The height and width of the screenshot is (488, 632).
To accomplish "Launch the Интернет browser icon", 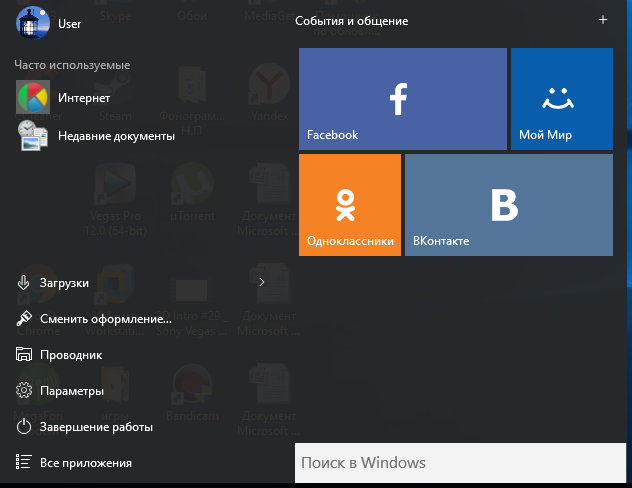I will (33, 97).
